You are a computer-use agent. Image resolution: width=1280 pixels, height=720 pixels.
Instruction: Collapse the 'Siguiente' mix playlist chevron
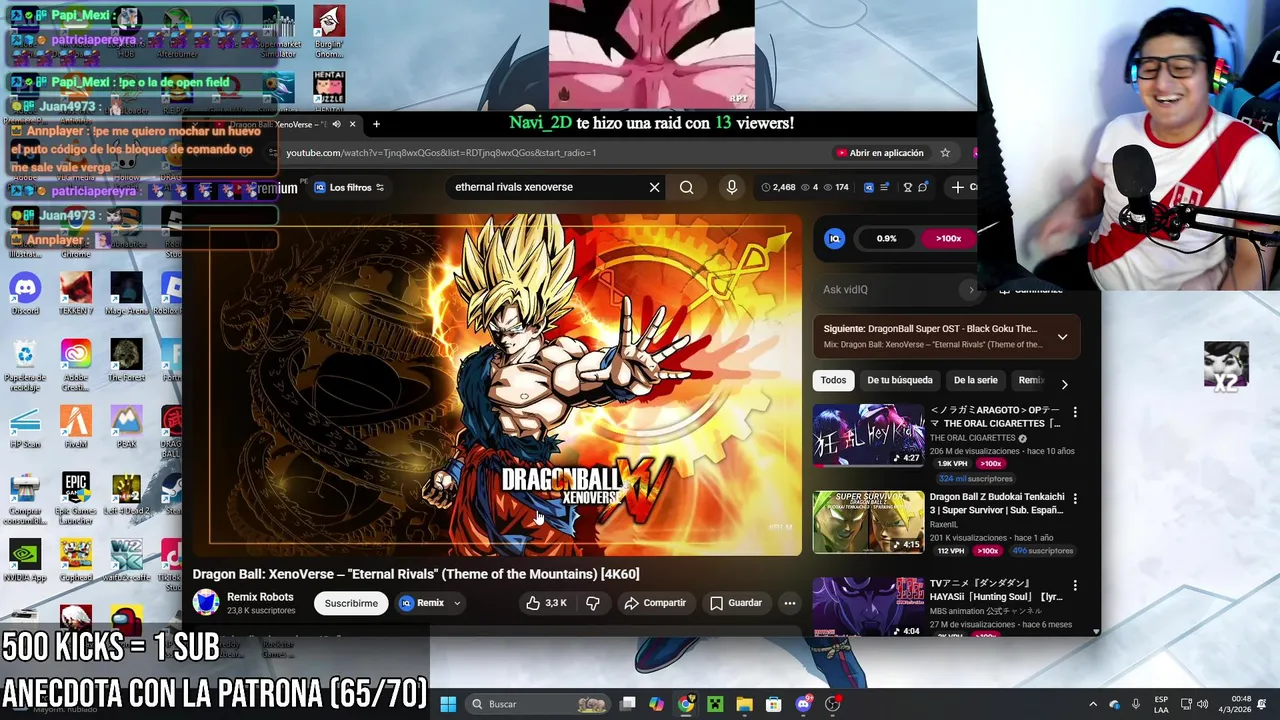(x=1062, y=337)
